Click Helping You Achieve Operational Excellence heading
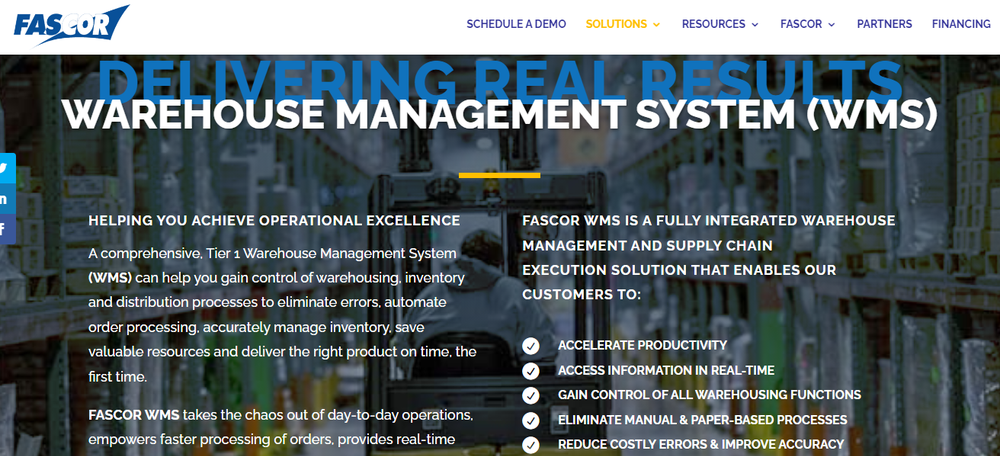Screen dimensions: 1000x456 (274, 221)
